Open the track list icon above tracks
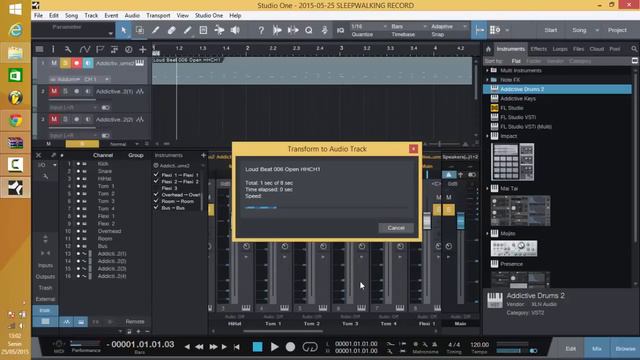This screenshot has width=640, height=360. coord(39,49)
